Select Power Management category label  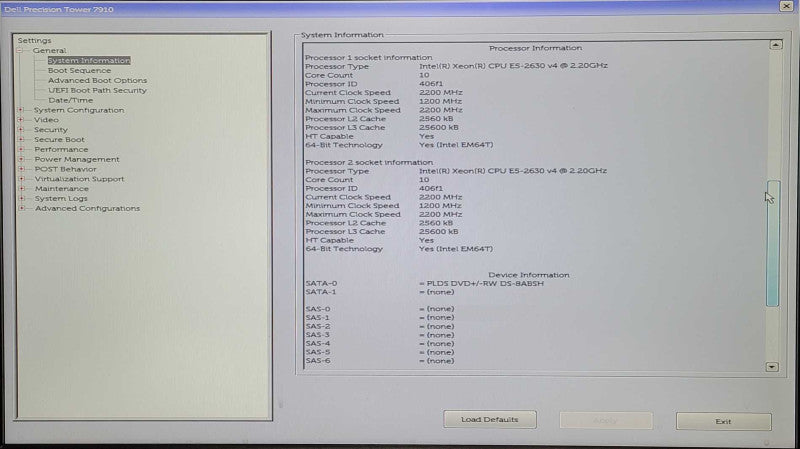(77, 159)
